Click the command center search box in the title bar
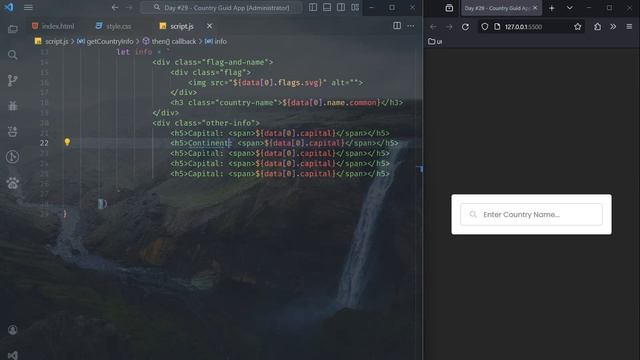This screenshot has height=360, width=640. coord(221,8)
